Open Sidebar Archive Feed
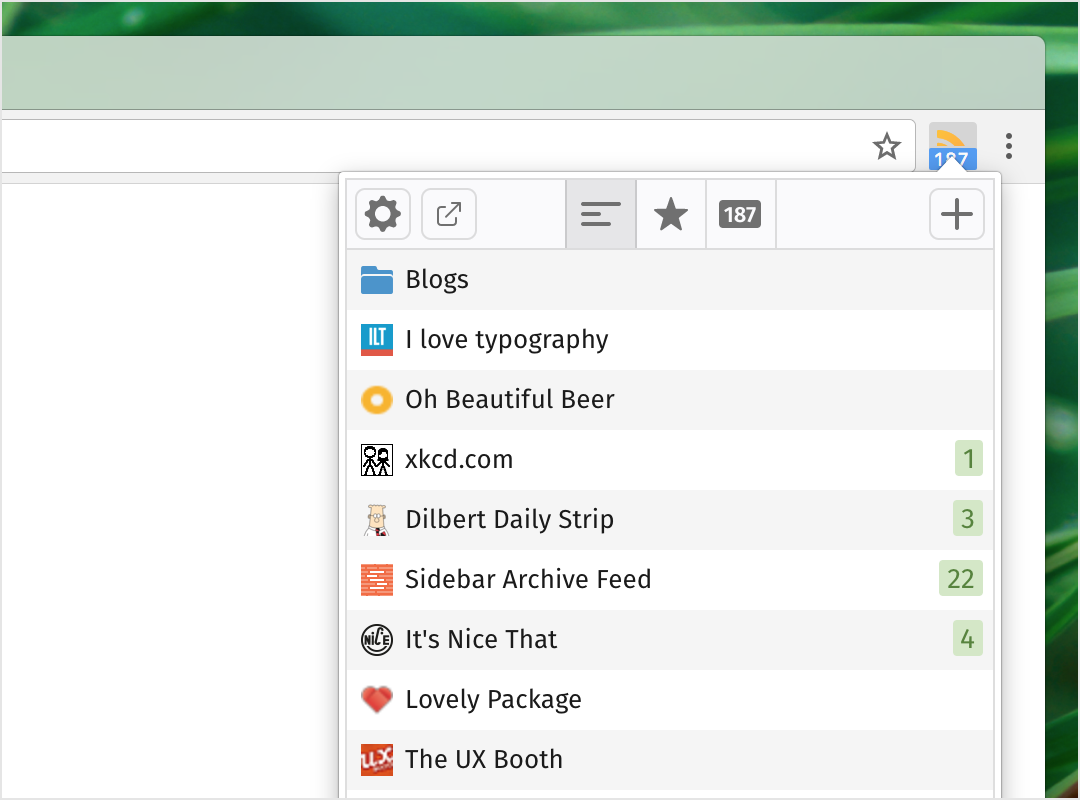 (x=669, y=580)
